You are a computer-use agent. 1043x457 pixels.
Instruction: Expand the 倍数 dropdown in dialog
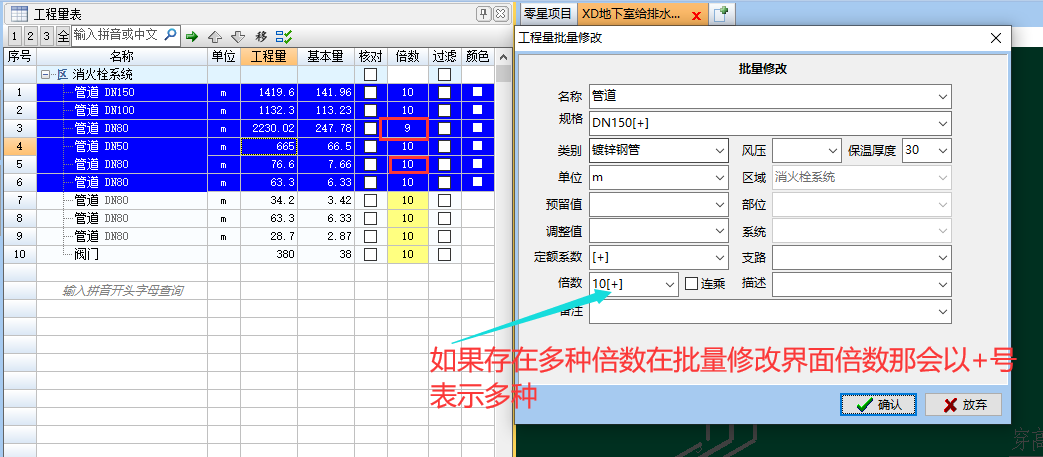[670, 284]
